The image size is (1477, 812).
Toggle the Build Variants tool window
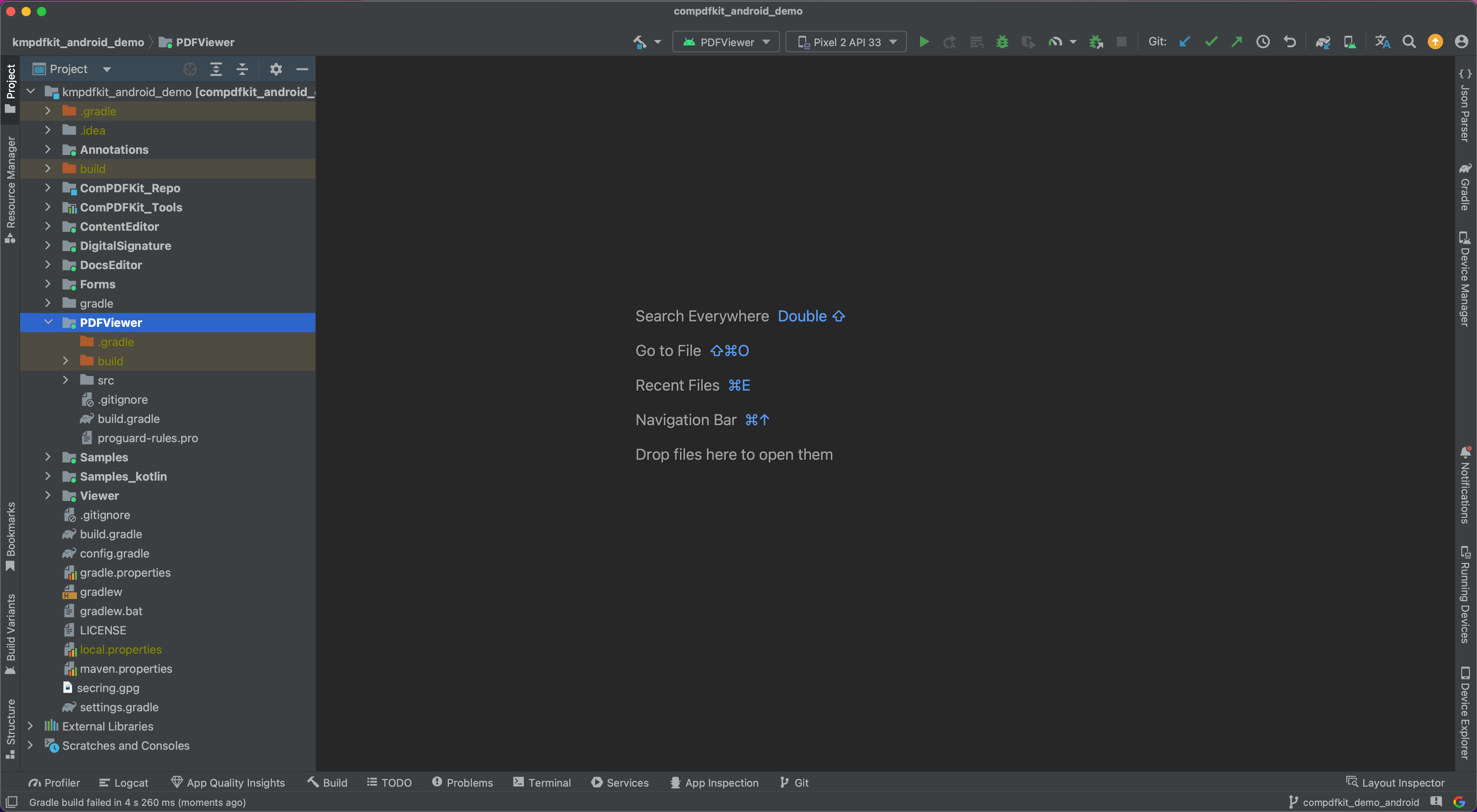(x=10, y=634)
